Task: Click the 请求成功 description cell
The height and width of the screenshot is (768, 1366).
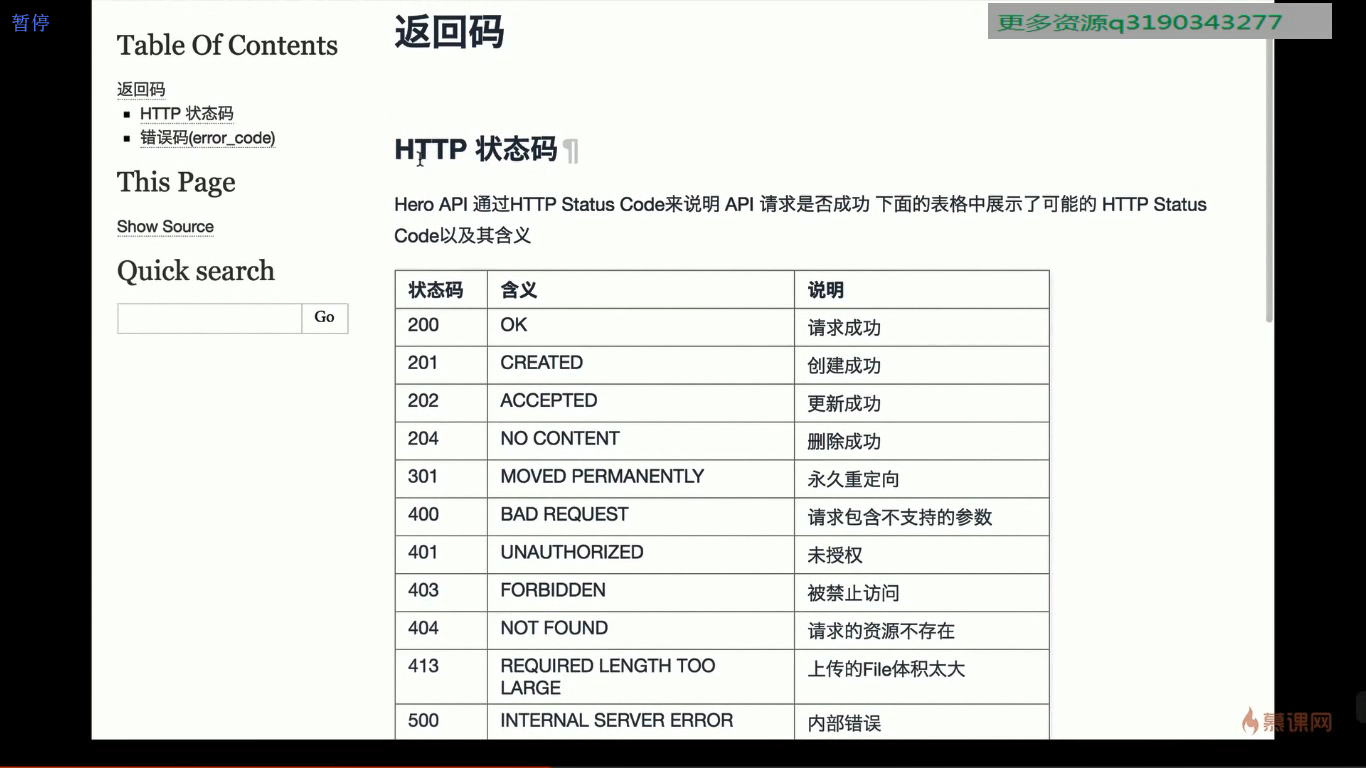Action: (x=922, y=327)
